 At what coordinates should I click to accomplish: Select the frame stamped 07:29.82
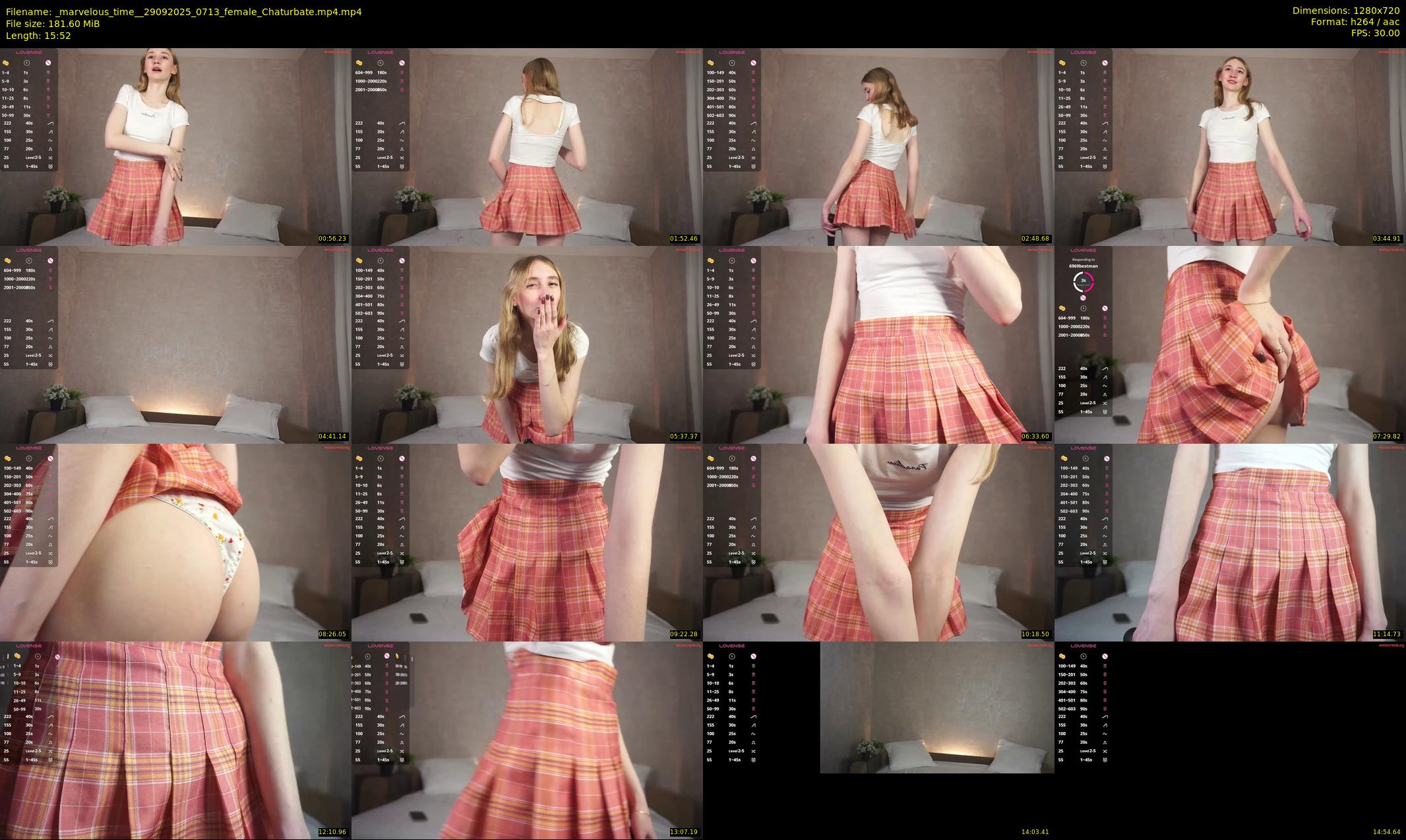click(1230, 344)
